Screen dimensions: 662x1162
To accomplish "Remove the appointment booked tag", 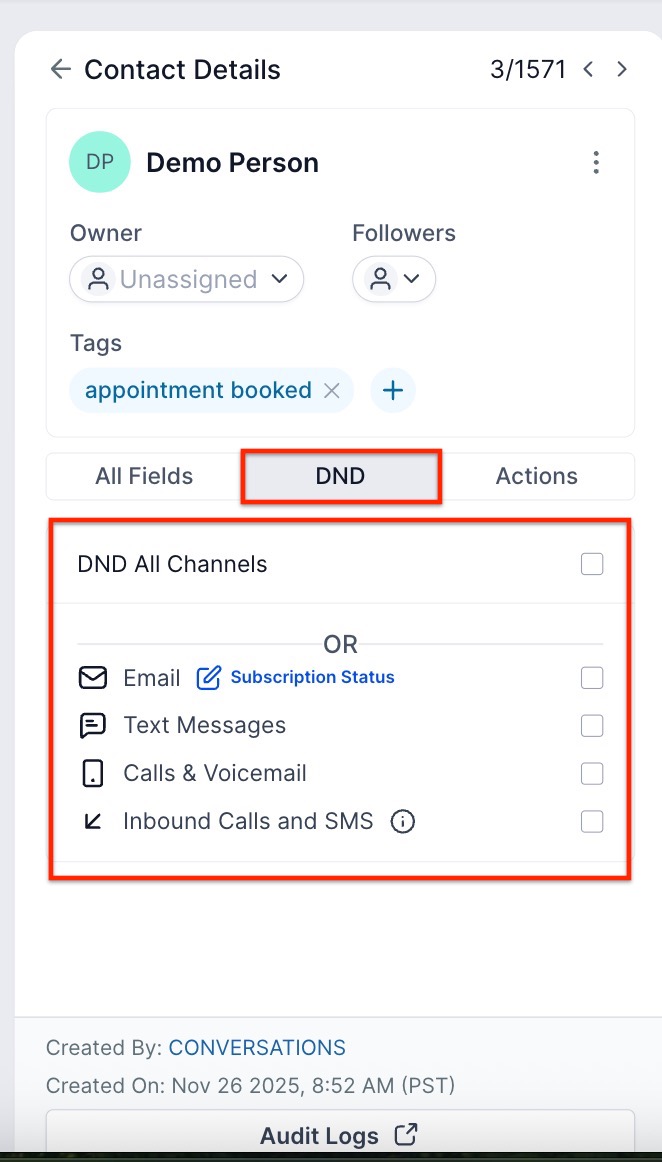I will (332, 391).
